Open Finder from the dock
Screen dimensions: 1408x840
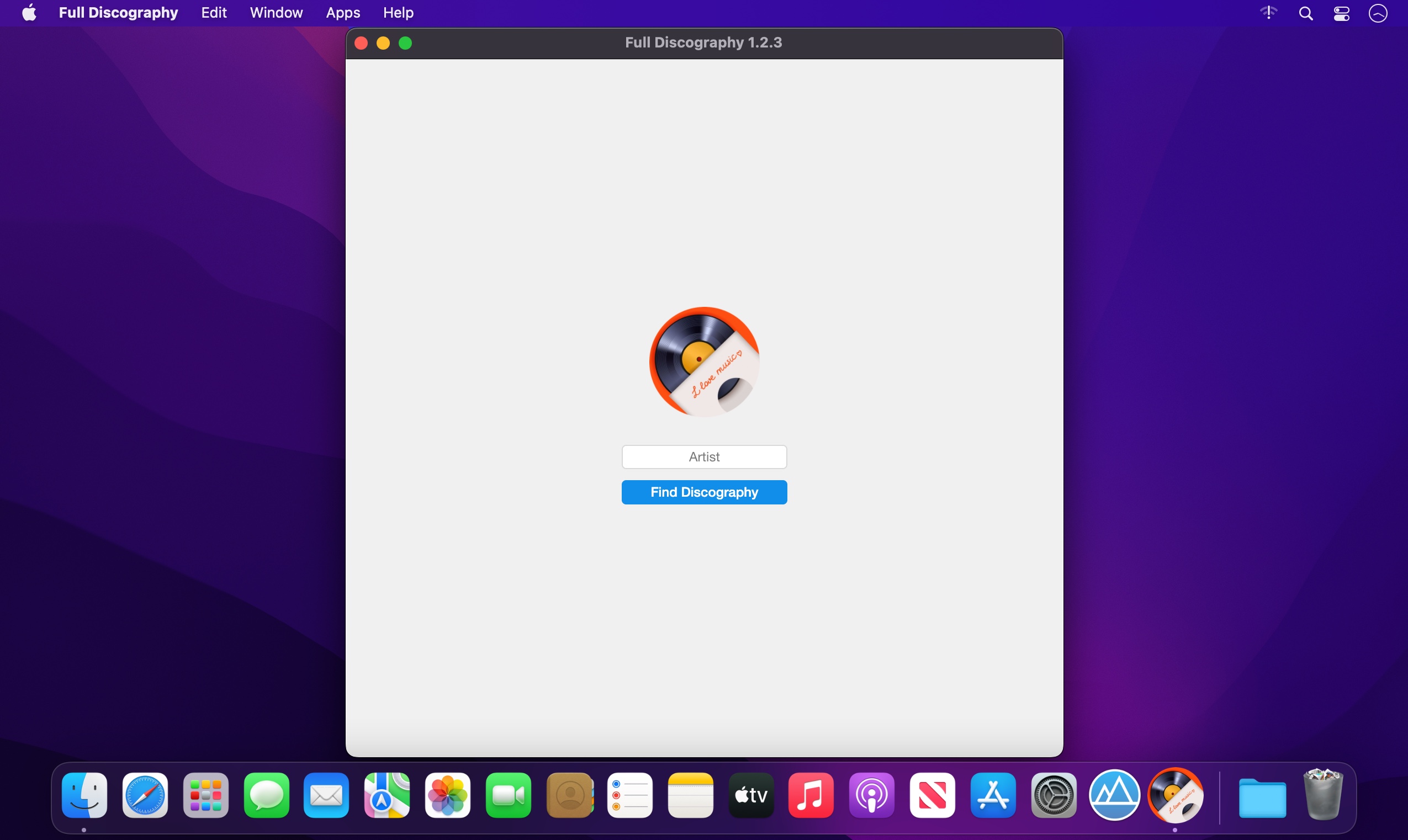pos(84,795)
